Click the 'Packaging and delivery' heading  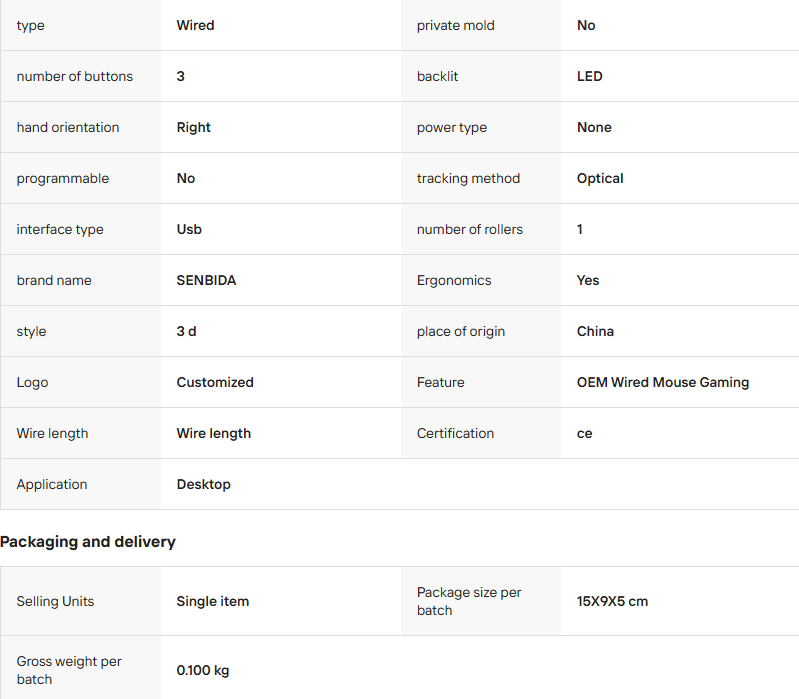88,542
